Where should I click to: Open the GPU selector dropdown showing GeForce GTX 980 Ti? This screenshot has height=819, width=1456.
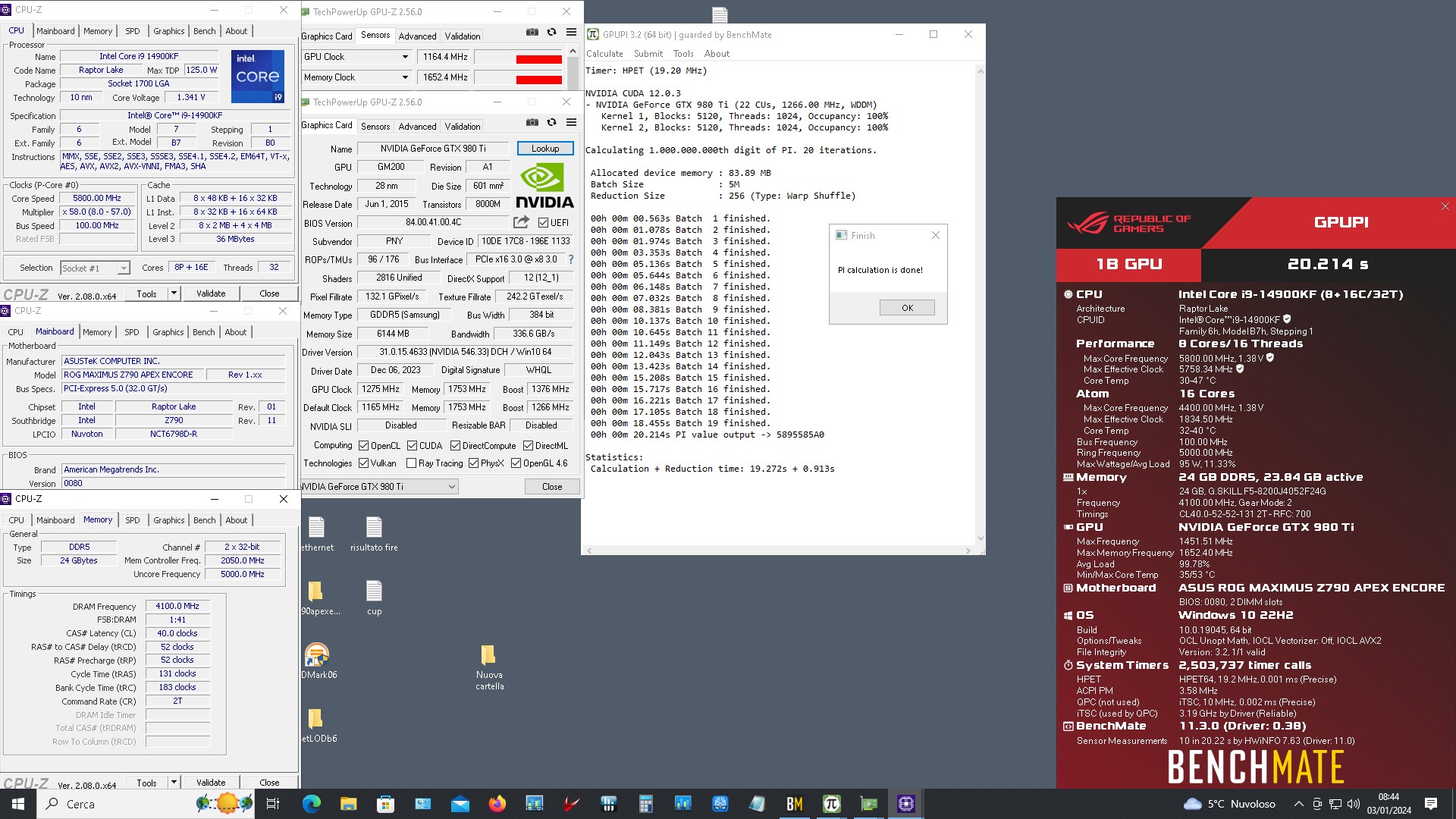point(379,487)
